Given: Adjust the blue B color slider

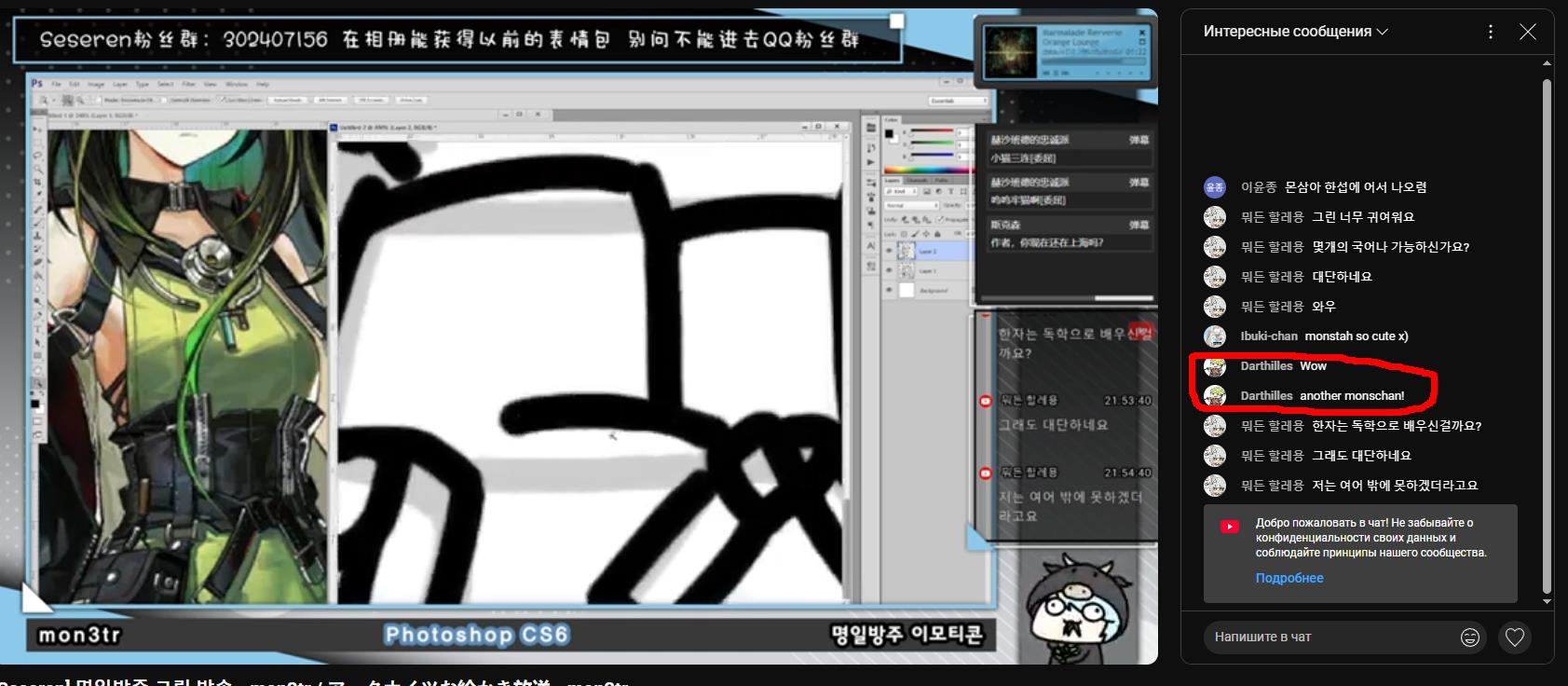Looking at the screenshot, I should [x=932, y=155].
